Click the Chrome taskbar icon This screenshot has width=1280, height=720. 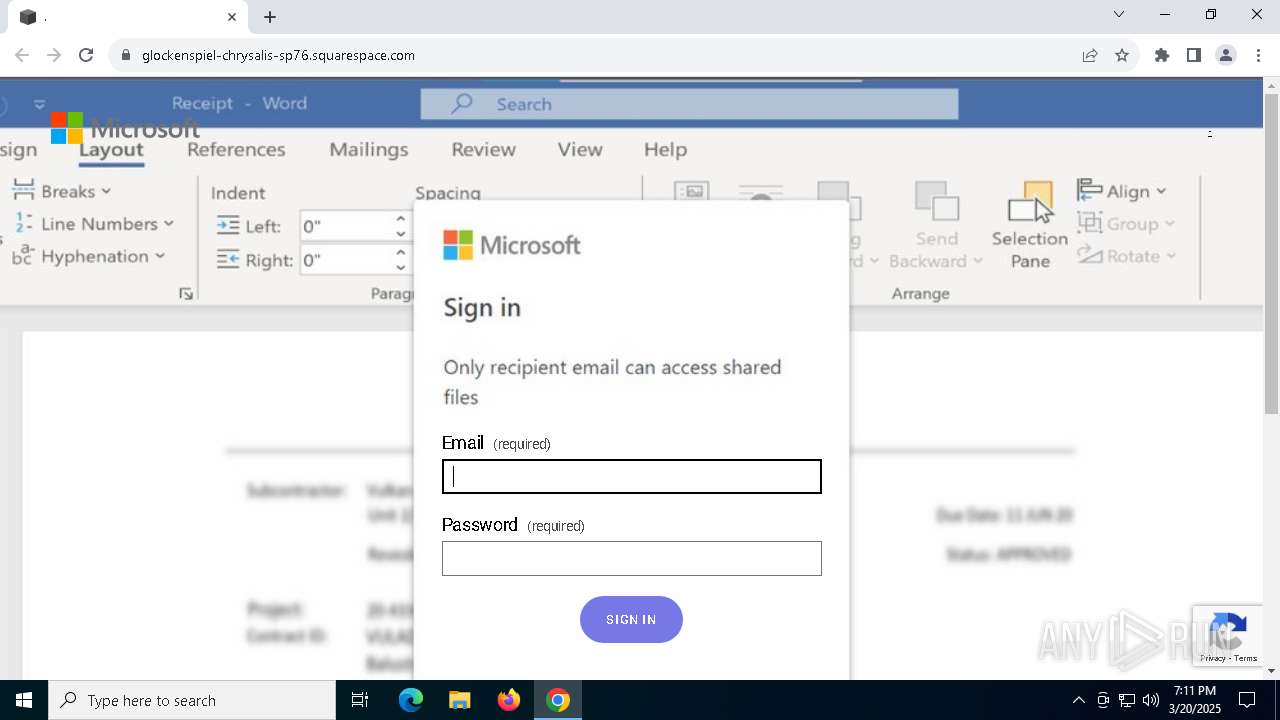coord(558,700)
